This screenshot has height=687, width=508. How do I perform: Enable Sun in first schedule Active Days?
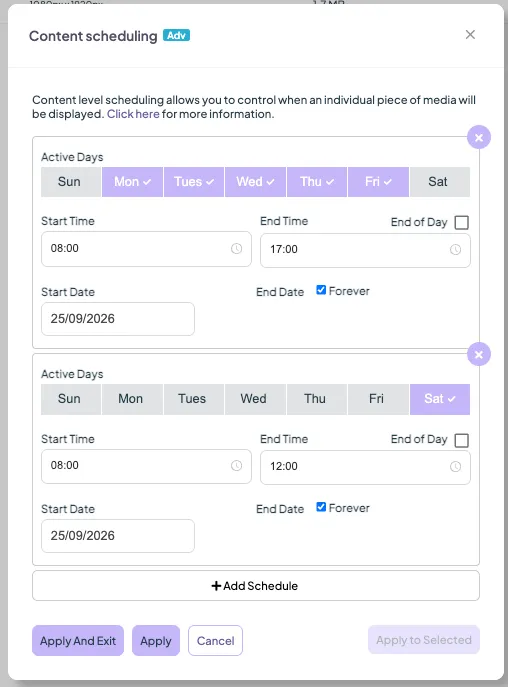tap(71, 181)
